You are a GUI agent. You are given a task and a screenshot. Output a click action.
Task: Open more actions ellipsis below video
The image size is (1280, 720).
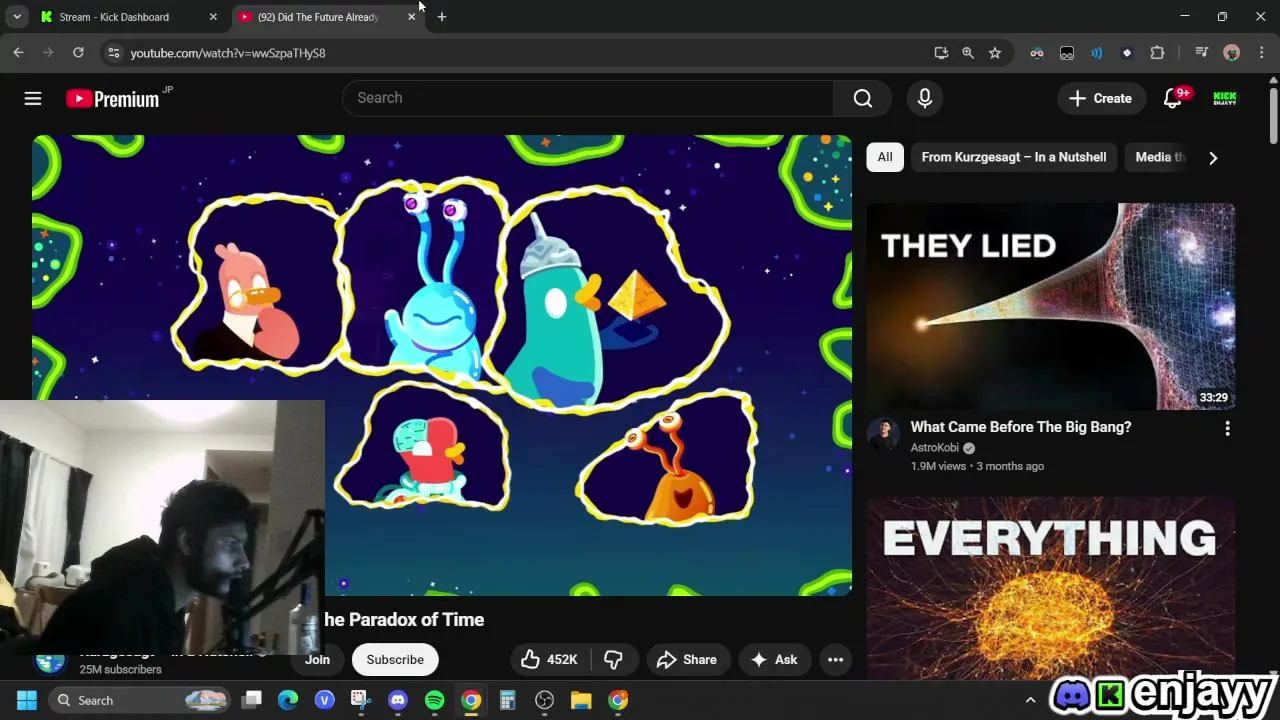coord(835,659)
